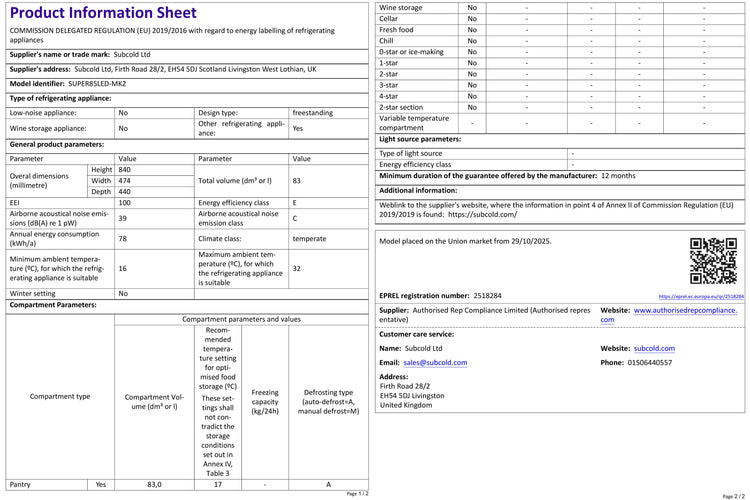
Task: Select the Width value 474
Action: coord(124,181)
